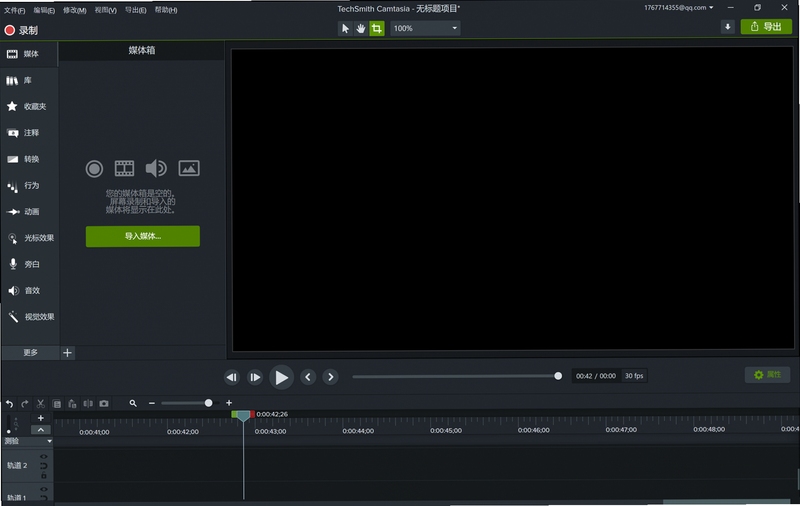
Task: Zoom in the timeline with the plus button
Action: (229, 403)
